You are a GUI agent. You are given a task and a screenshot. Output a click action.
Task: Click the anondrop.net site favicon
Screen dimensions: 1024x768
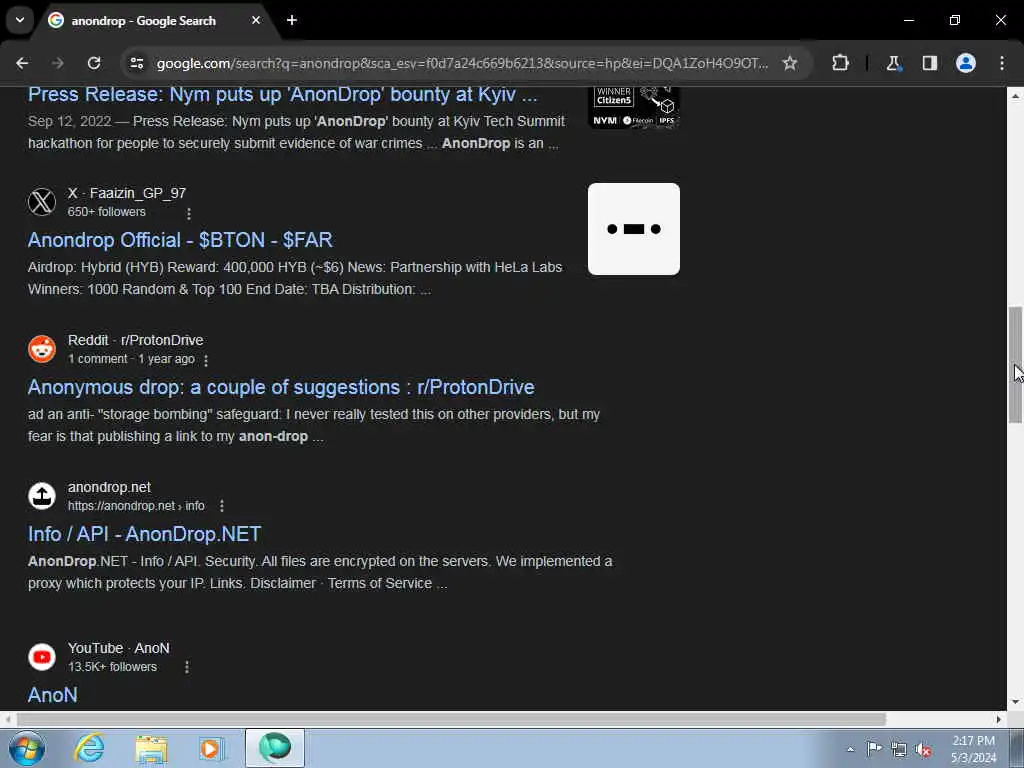click(x=42, y=496)
